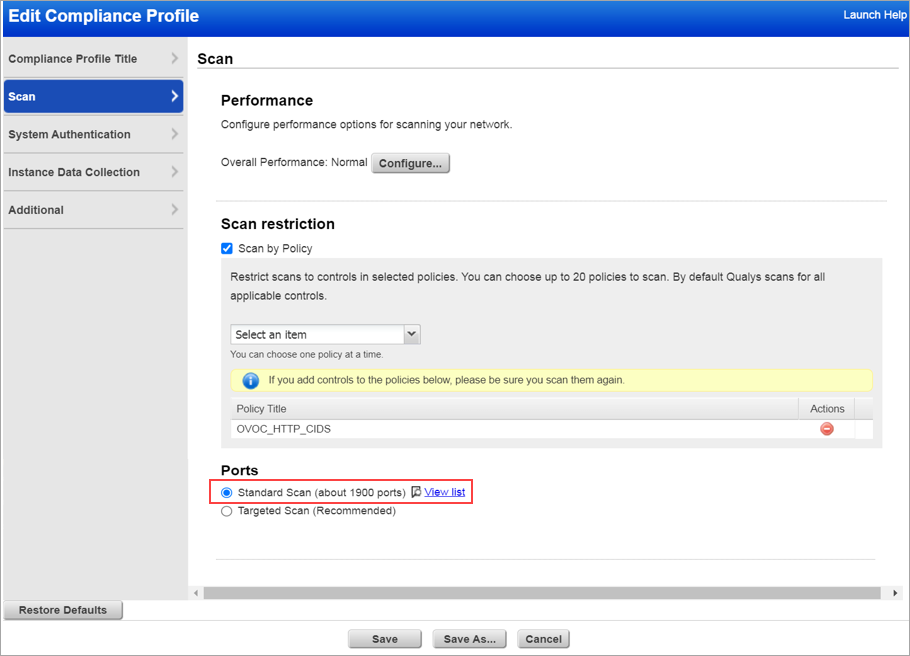Click the chevron arrow on System Authentication
The width and height of the screenshot is (910, 656).
point(176,134)
